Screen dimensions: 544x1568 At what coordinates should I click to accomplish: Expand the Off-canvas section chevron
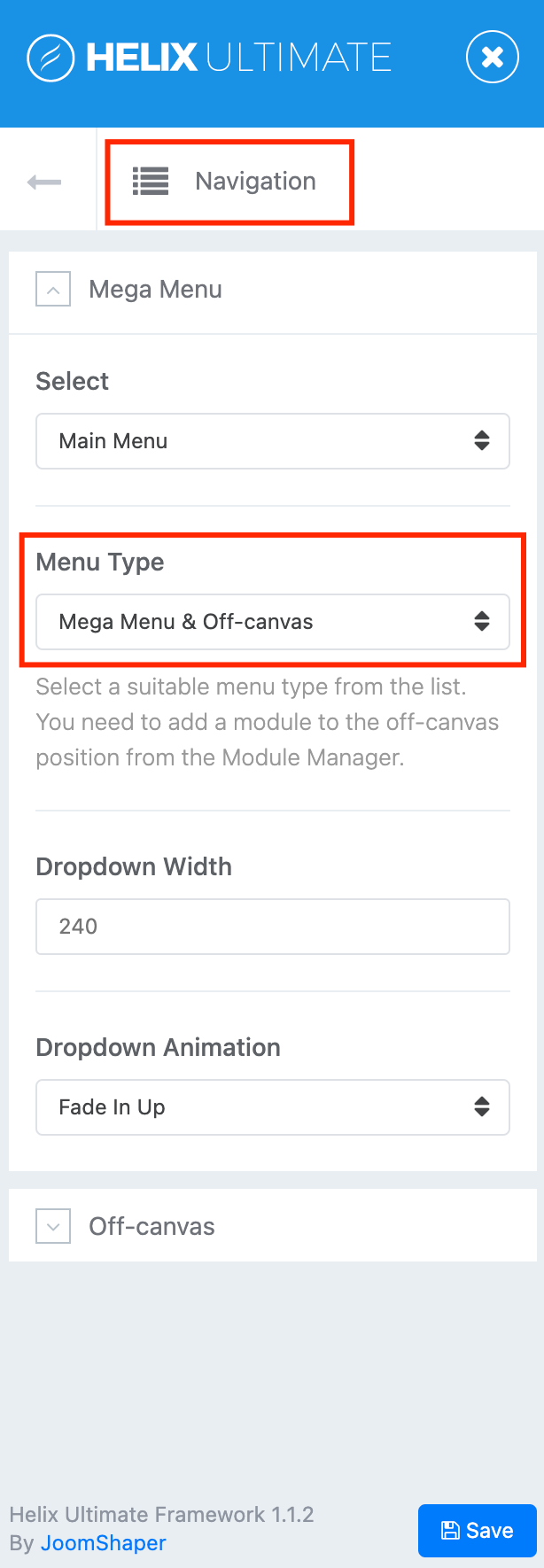(53, 1227)
